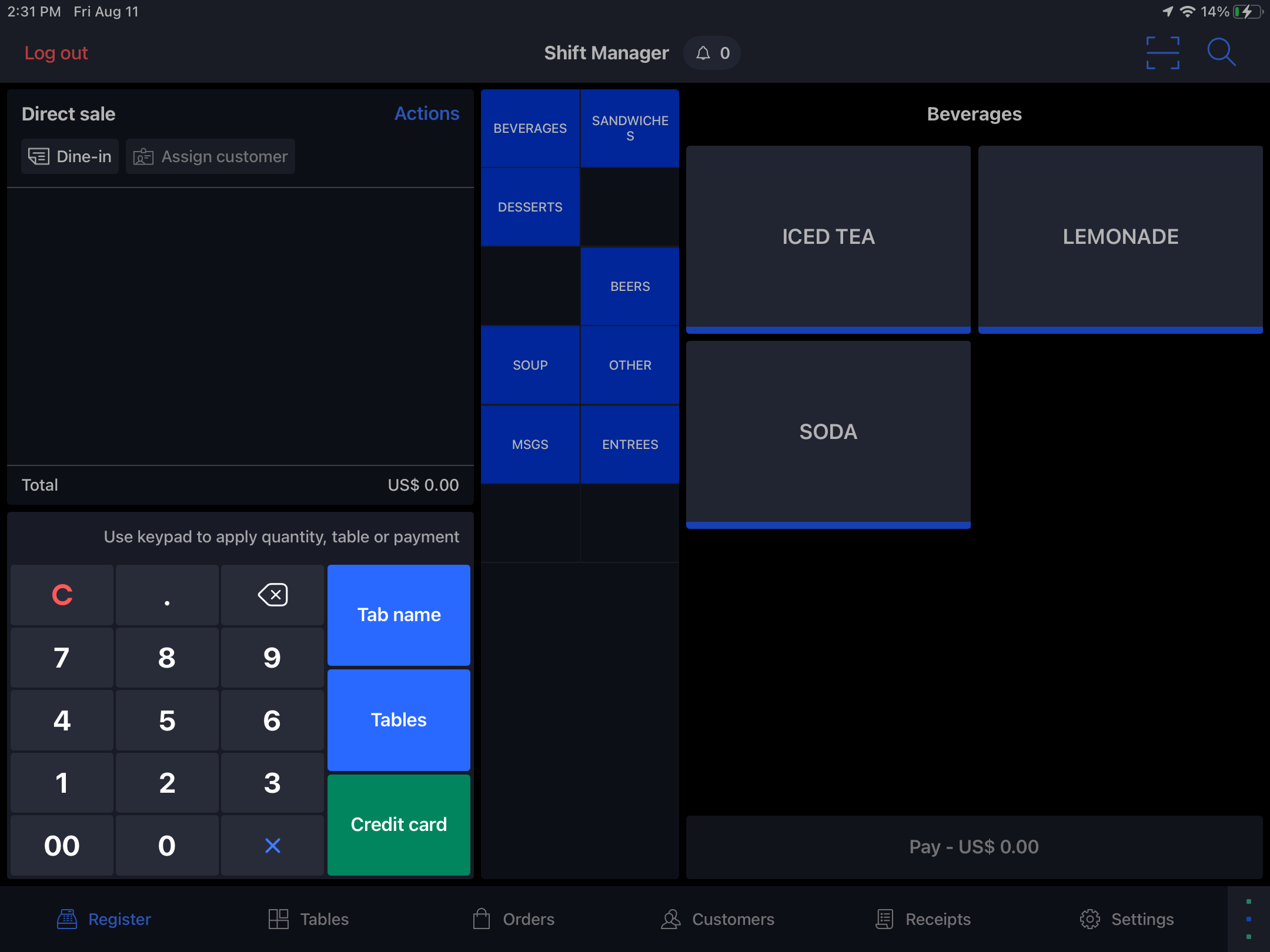
Task: Assign customer to this sale
Action: point(210,156)
